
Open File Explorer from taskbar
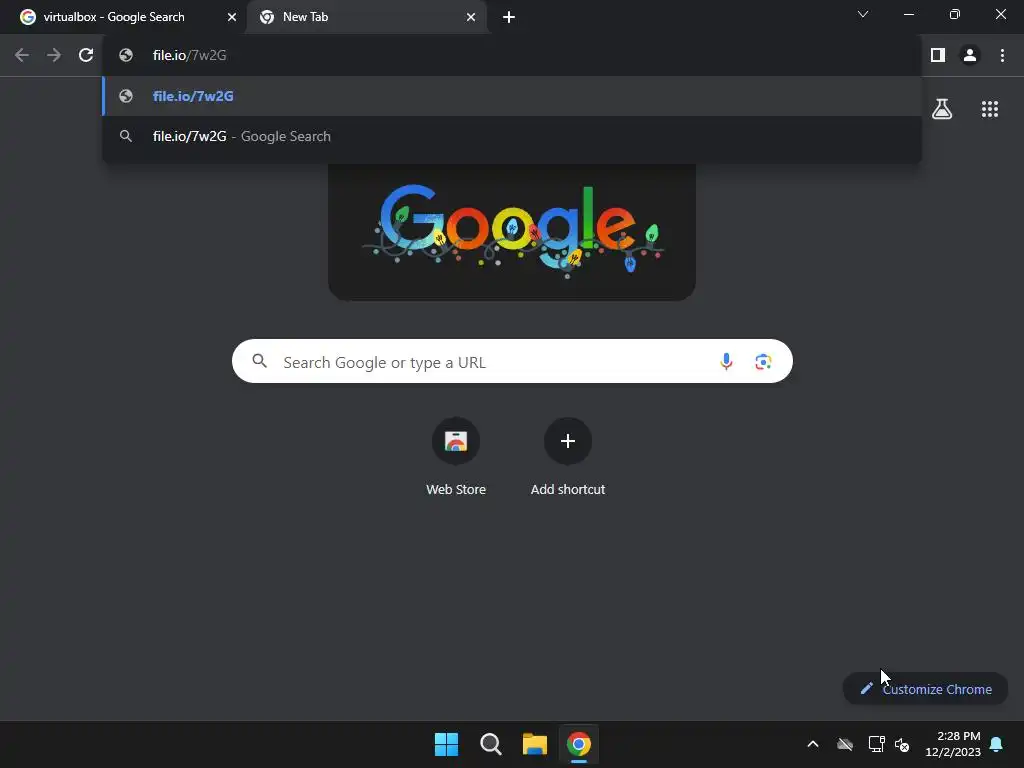(535, 744)
